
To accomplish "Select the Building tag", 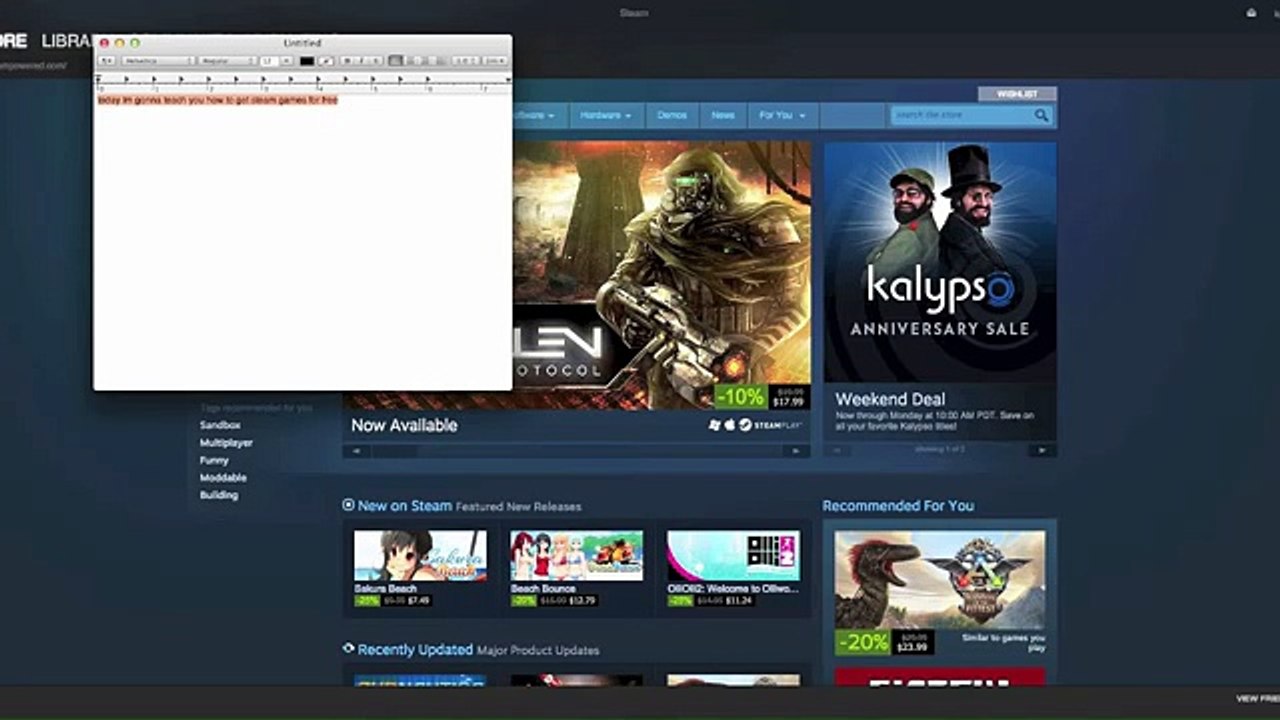I will pyautogui.click(x=219, y=495).
